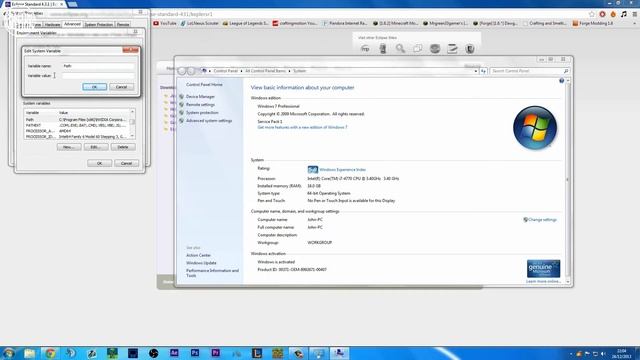Open Control Panel Home
This screenshot has width=640, height=360.
coord(204,84)
